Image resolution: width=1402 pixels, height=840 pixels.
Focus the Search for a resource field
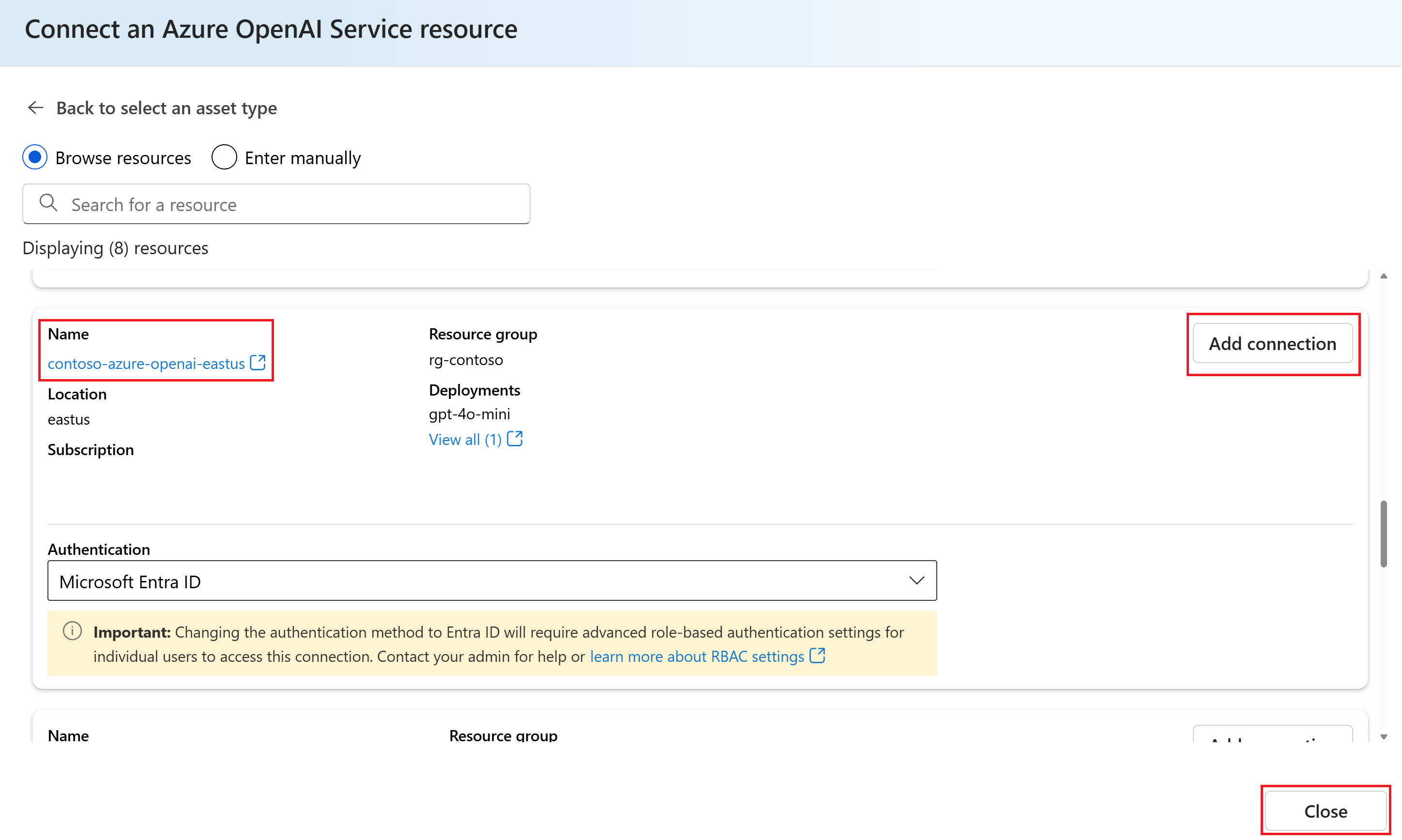pyautogui.click(x=294, y=204)
